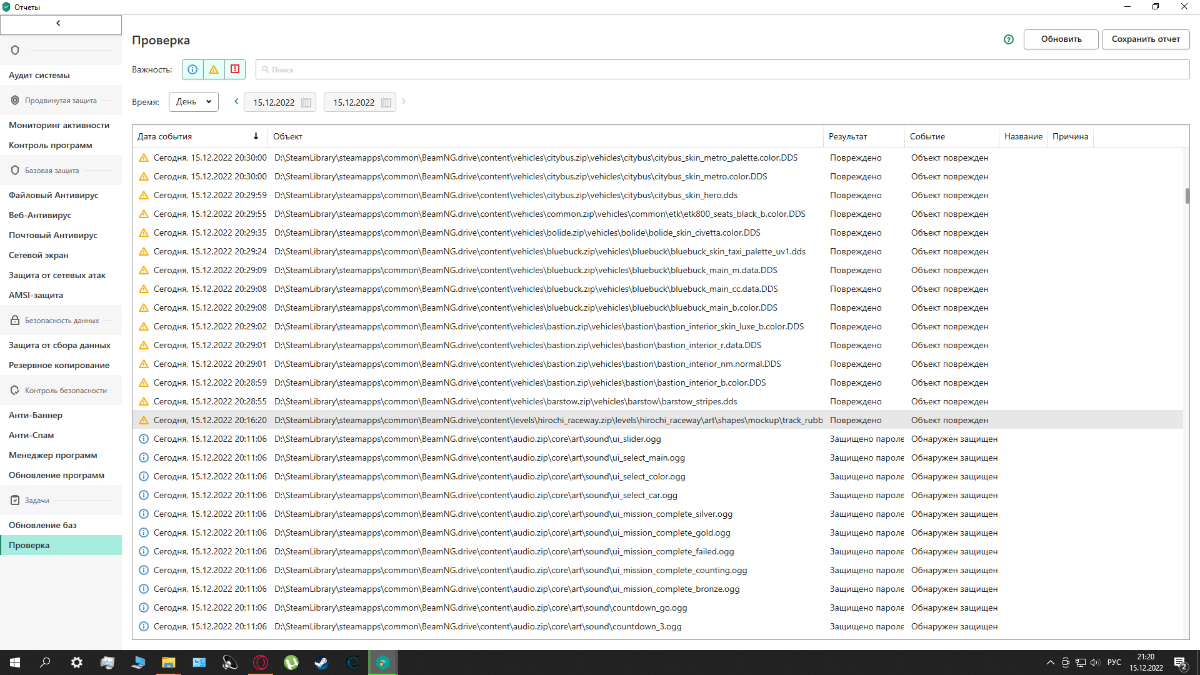Open calendar of the start date field
This screenshot has height=675, width=1200.
(x=306, y=102)
